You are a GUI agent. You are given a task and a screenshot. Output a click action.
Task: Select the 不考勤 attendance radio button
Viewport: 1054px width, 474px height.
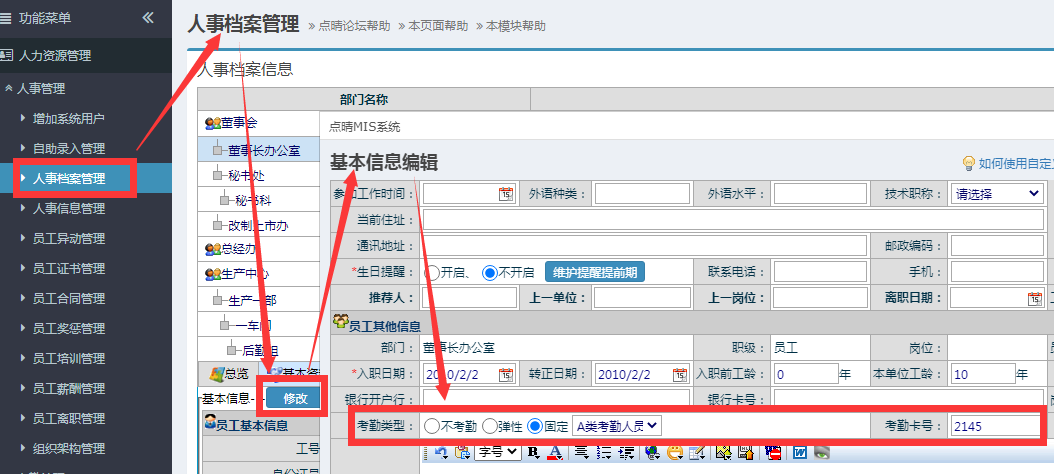click(x=432, y=426)
